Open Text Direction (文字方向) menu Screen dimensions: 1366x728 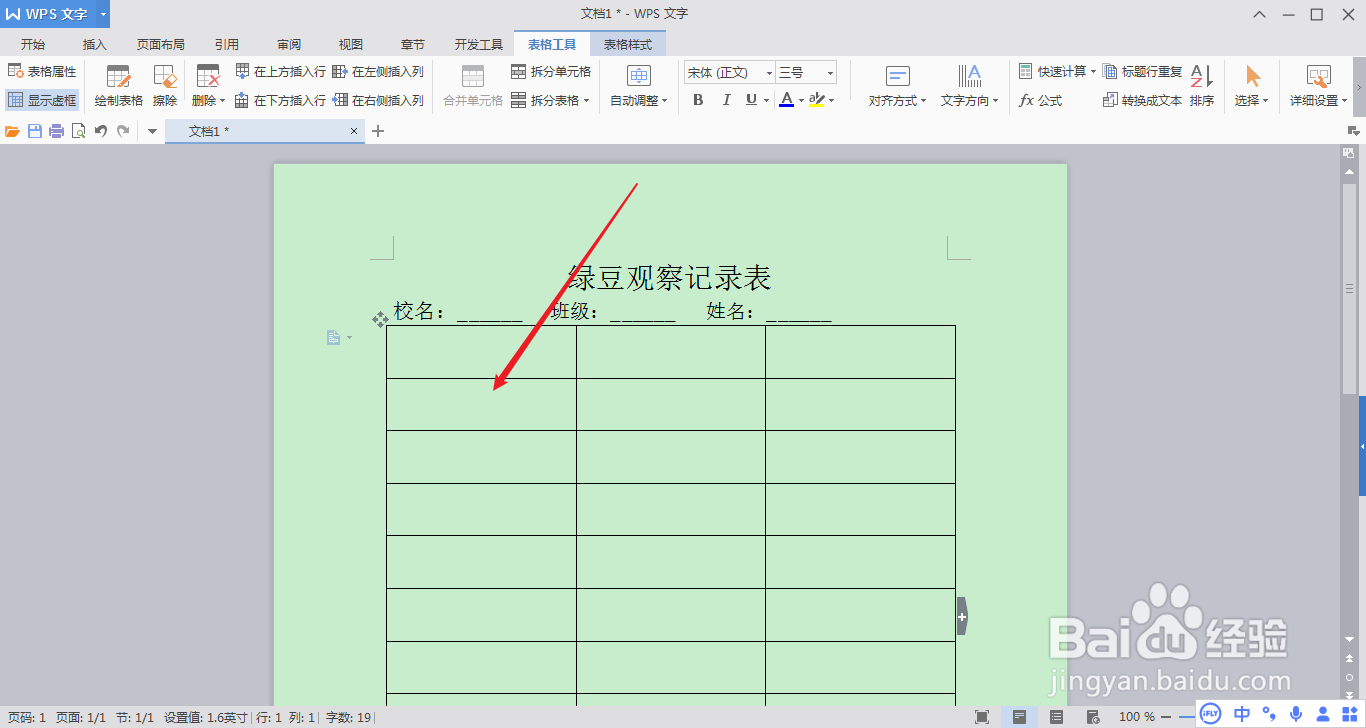pos(970,86)
